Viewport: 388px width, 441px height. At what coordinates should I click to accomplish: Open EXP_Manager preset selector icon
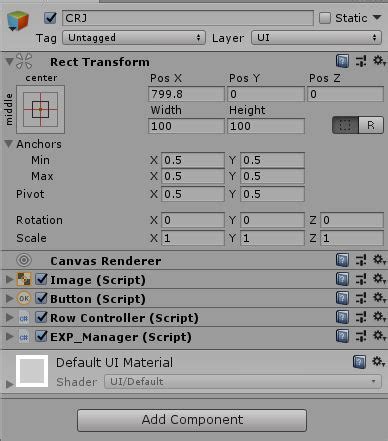pyautogui.click(x=361, y=336)
